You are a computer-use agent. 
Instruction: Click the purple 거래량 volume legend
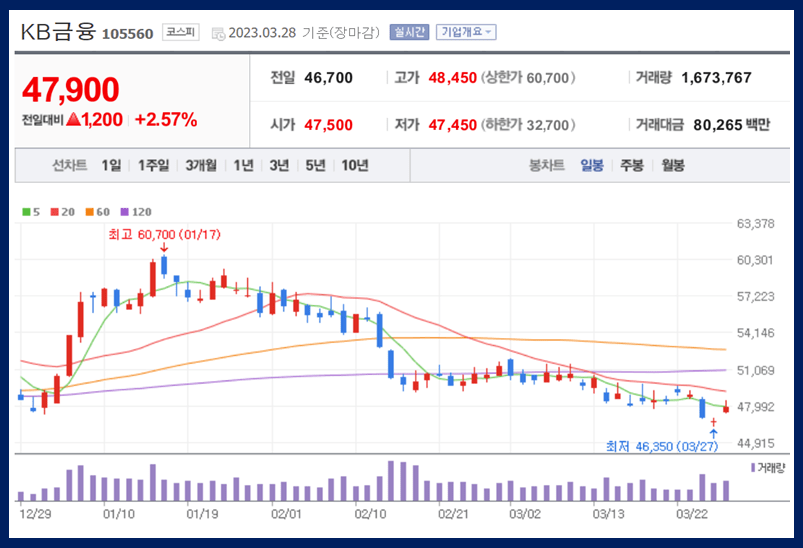pyautogui.click(x=768, y=468)
